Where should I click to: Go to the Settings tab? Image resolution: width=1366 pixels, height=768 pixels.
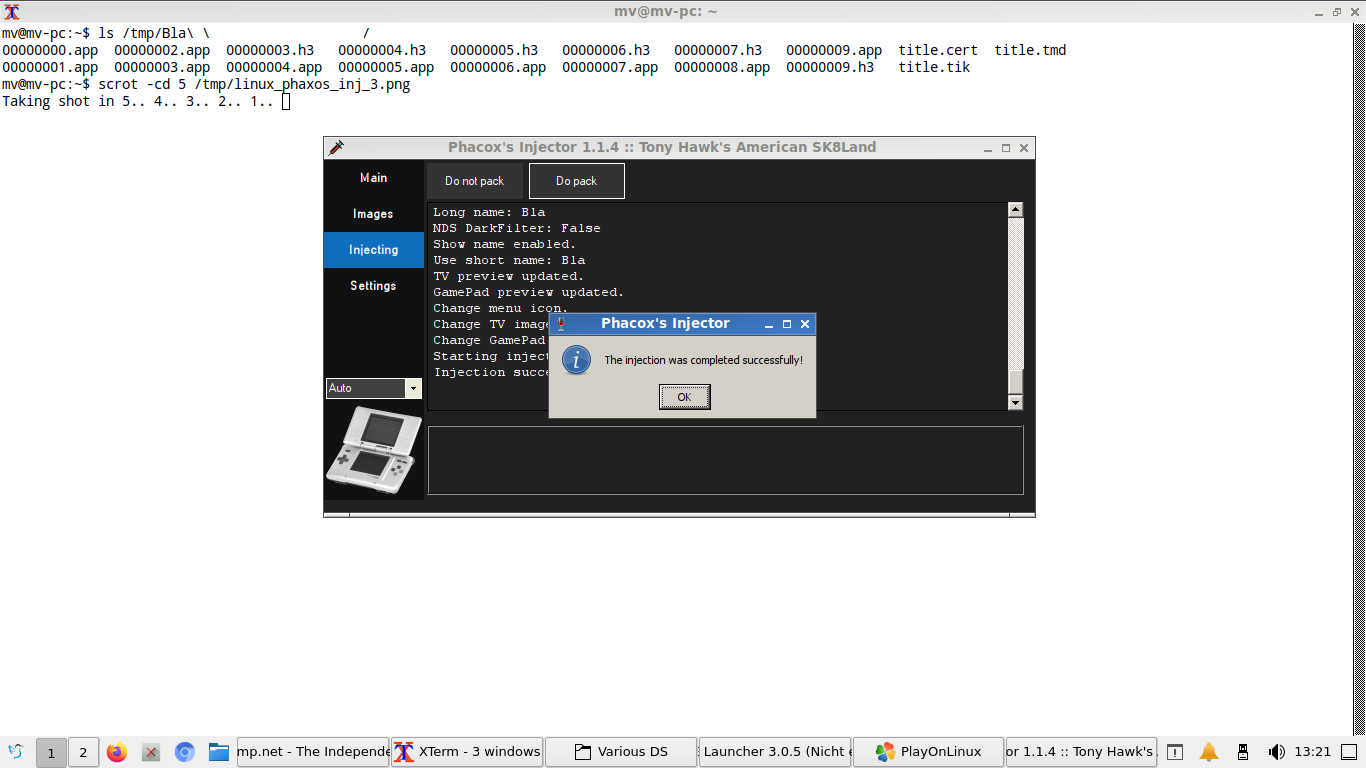coord(374,286)
